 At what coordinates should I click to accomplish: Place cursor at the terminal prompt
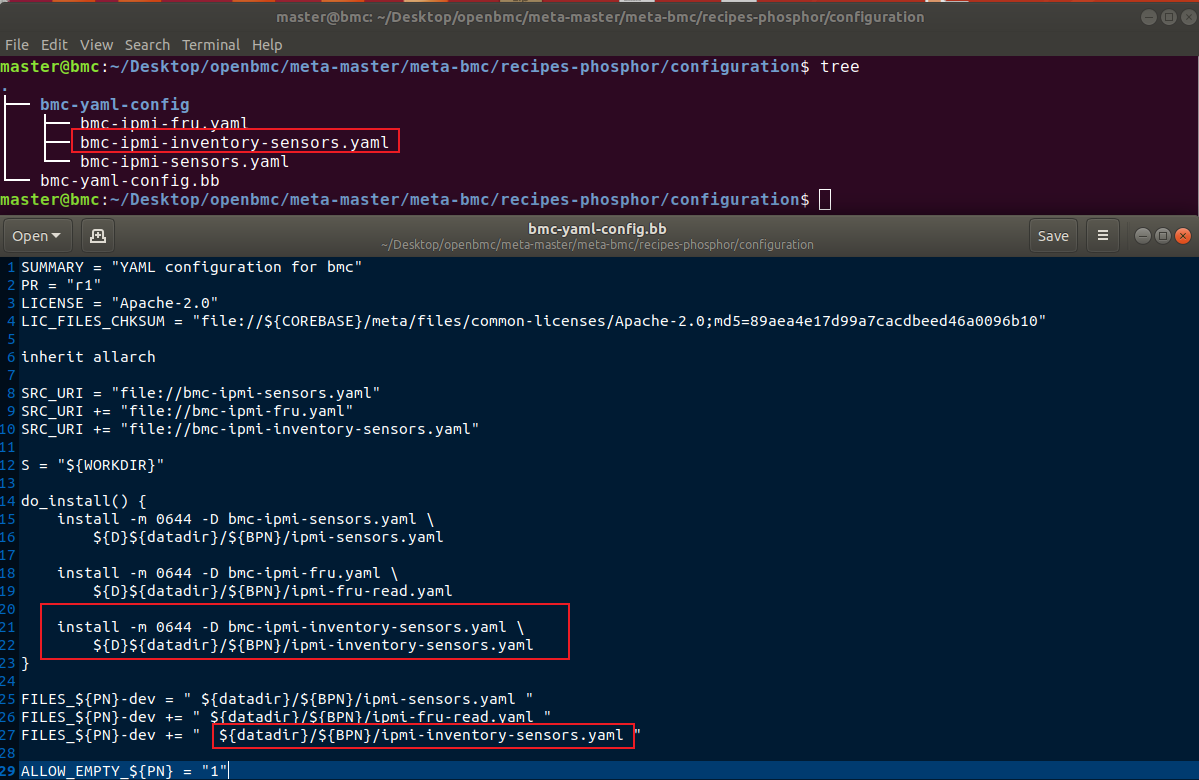[823, 199]
